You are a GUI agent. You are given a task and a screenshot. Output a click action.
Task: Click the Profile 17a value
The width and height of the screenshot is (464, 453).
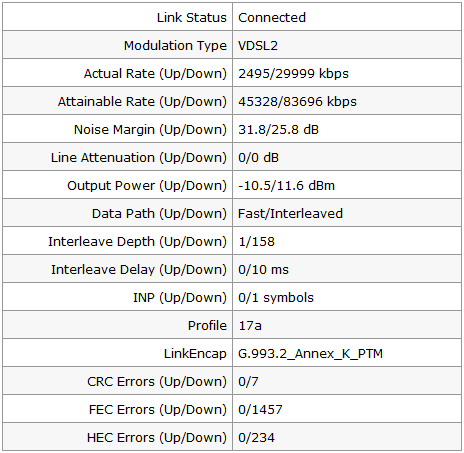250,326
